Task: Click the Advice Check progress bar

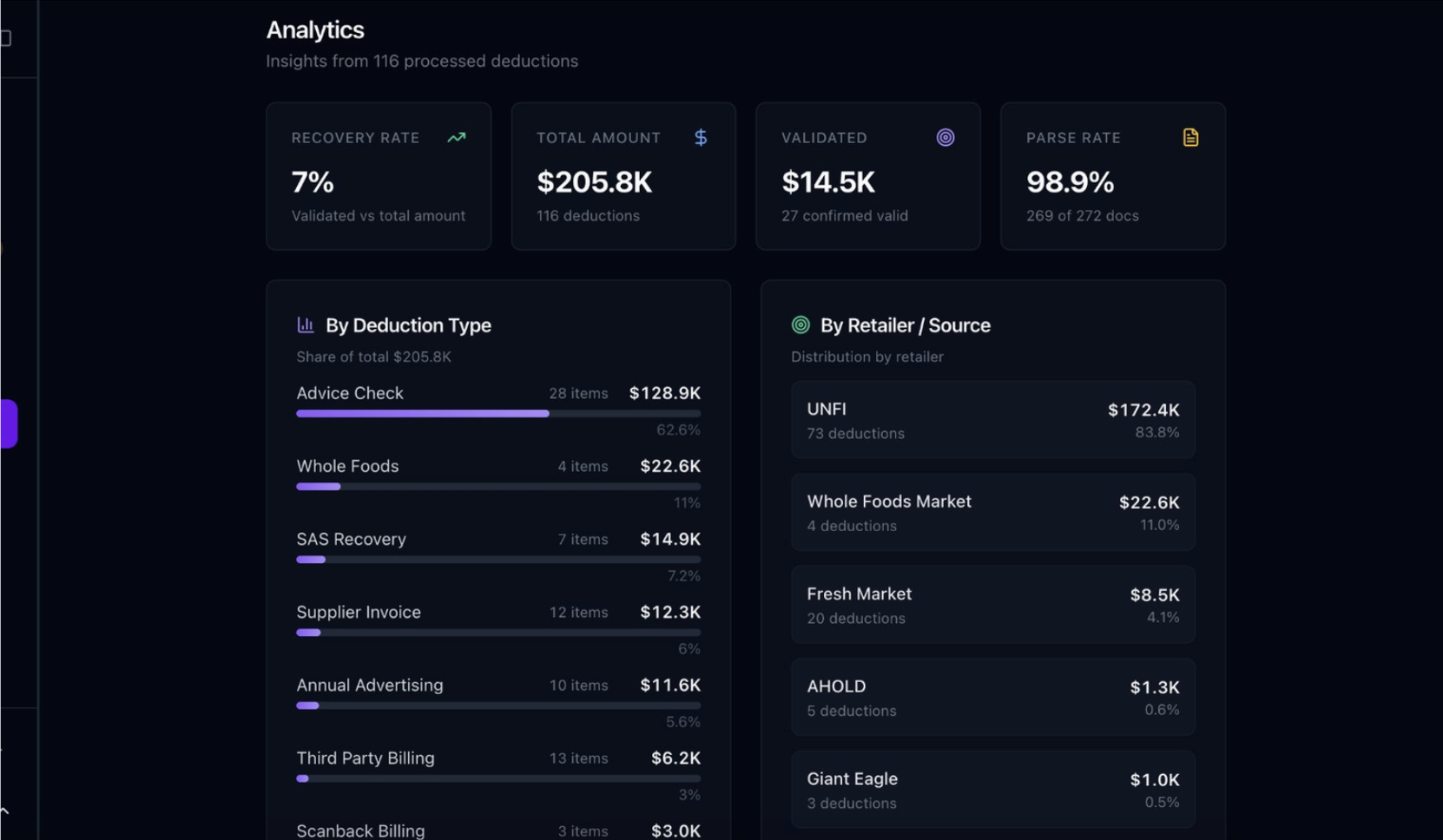Action: click(498, 414)
